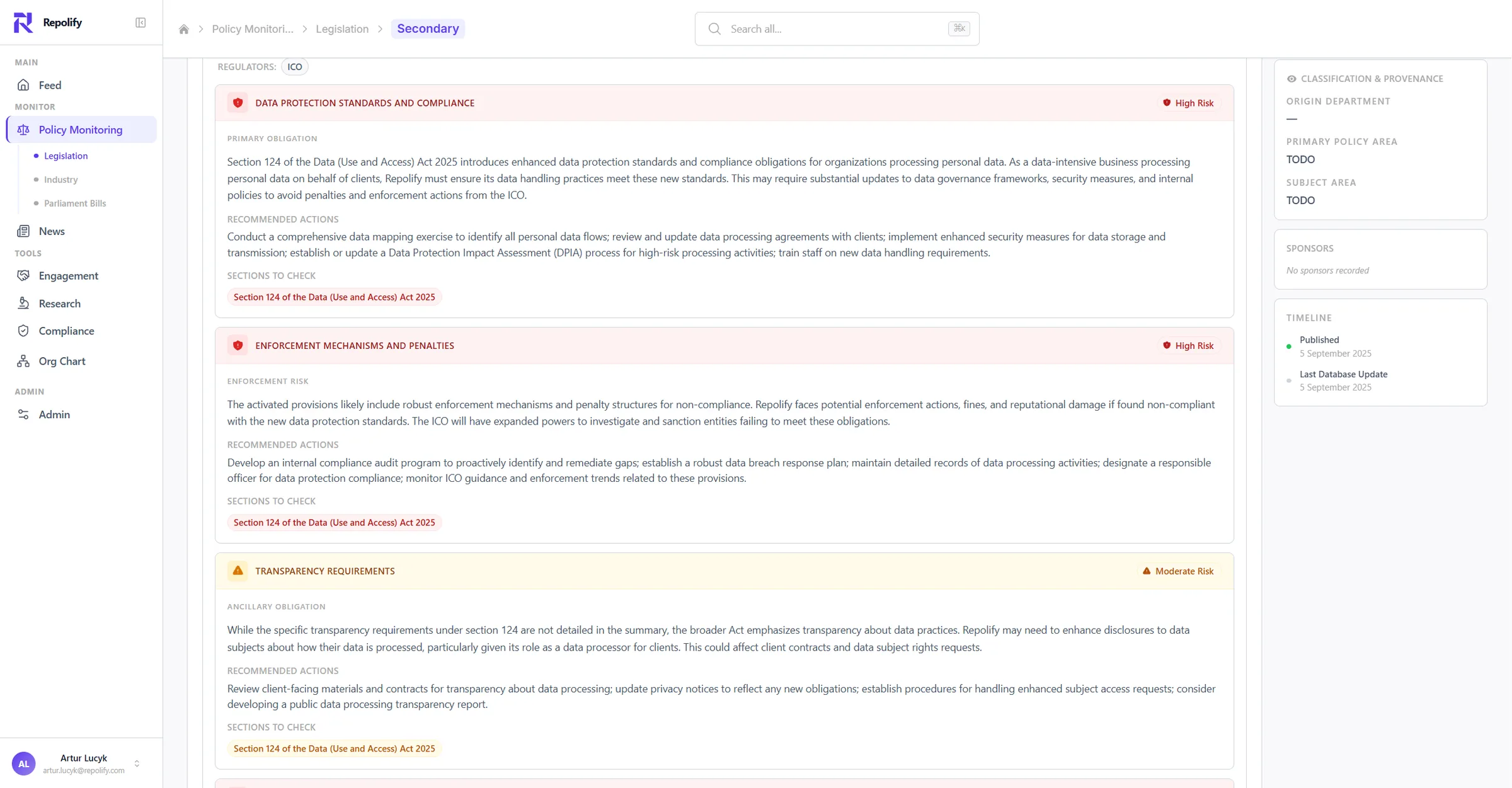Click Artur Lucyk profile name
Viewport: 1512px width, 788px height.
84,758
